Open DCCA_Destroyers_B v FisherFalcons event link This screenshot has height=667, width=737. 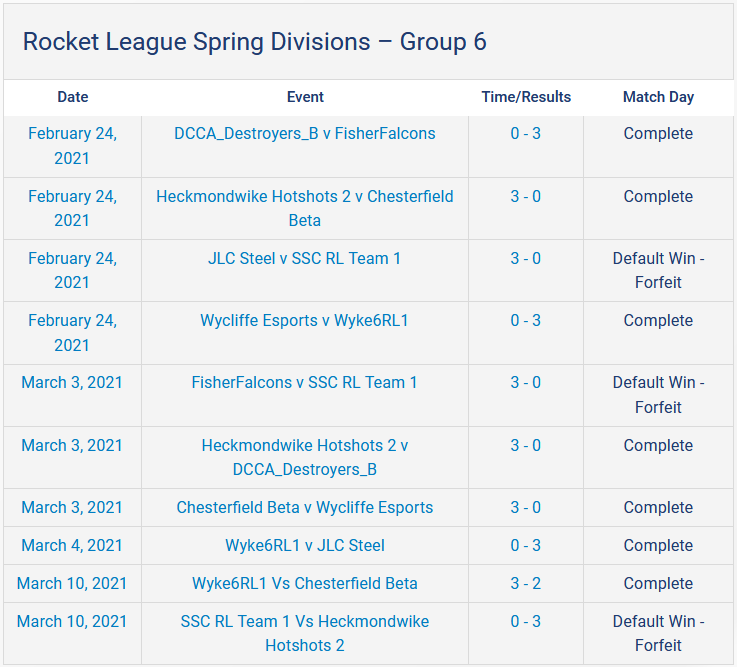[304, 134]
